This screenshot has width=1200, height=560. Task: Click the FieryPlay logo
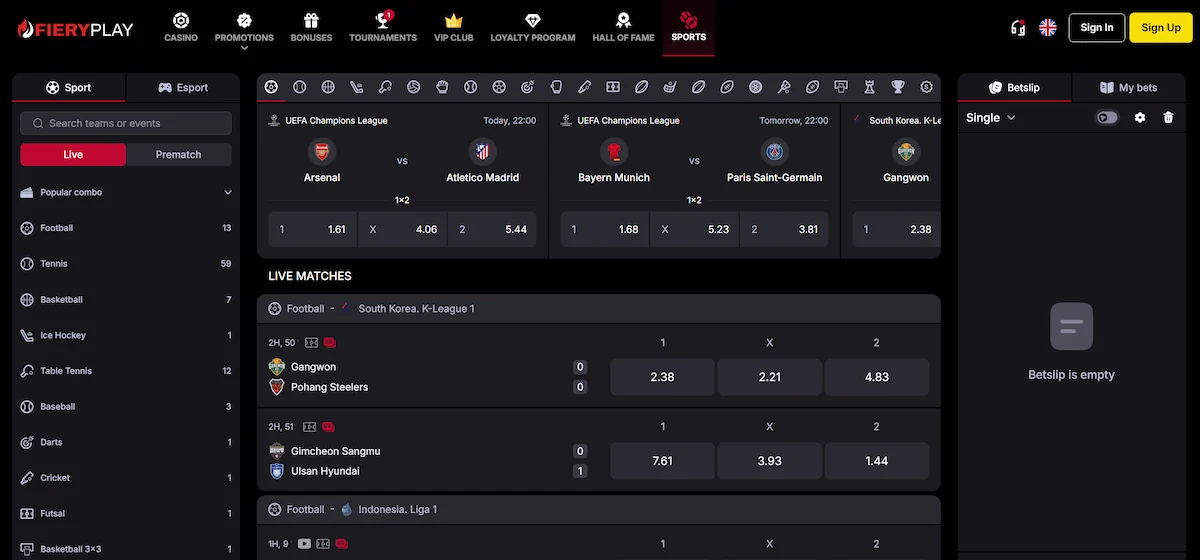75,29
